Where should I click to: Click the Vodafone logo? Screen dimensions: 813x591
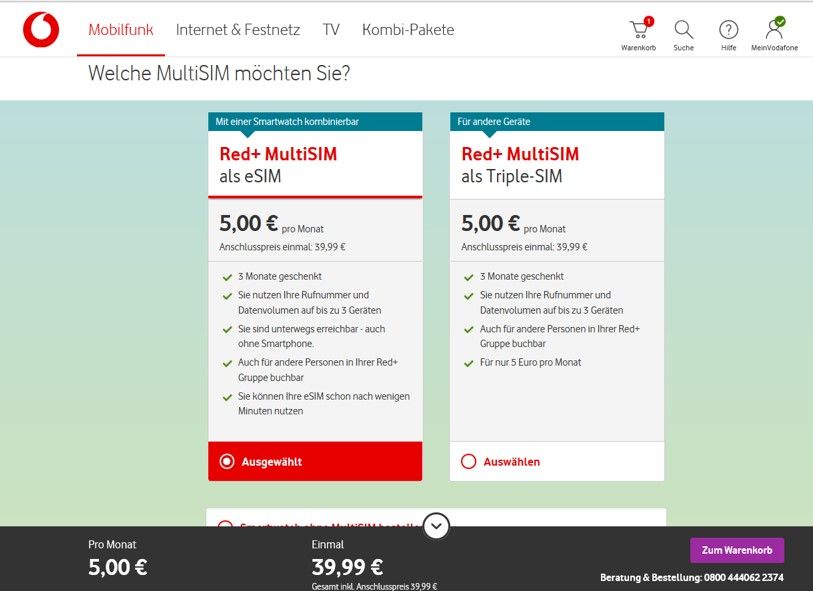pyautogui.click(x=41, y=29)
